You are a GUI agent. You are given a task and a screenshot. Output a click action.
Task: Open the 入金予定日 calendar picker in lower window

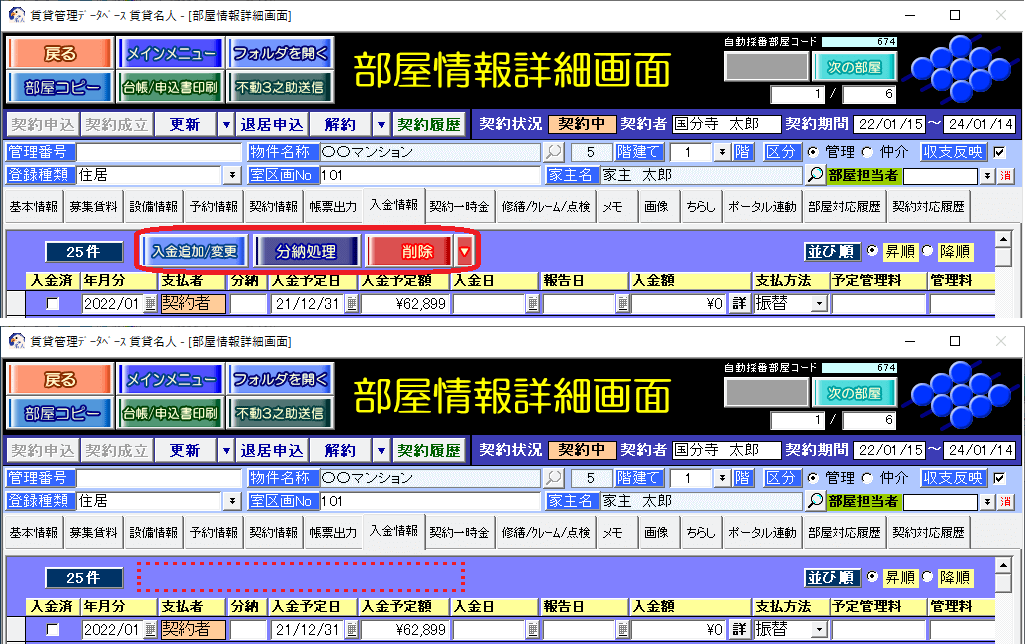[x=351, y=629]
